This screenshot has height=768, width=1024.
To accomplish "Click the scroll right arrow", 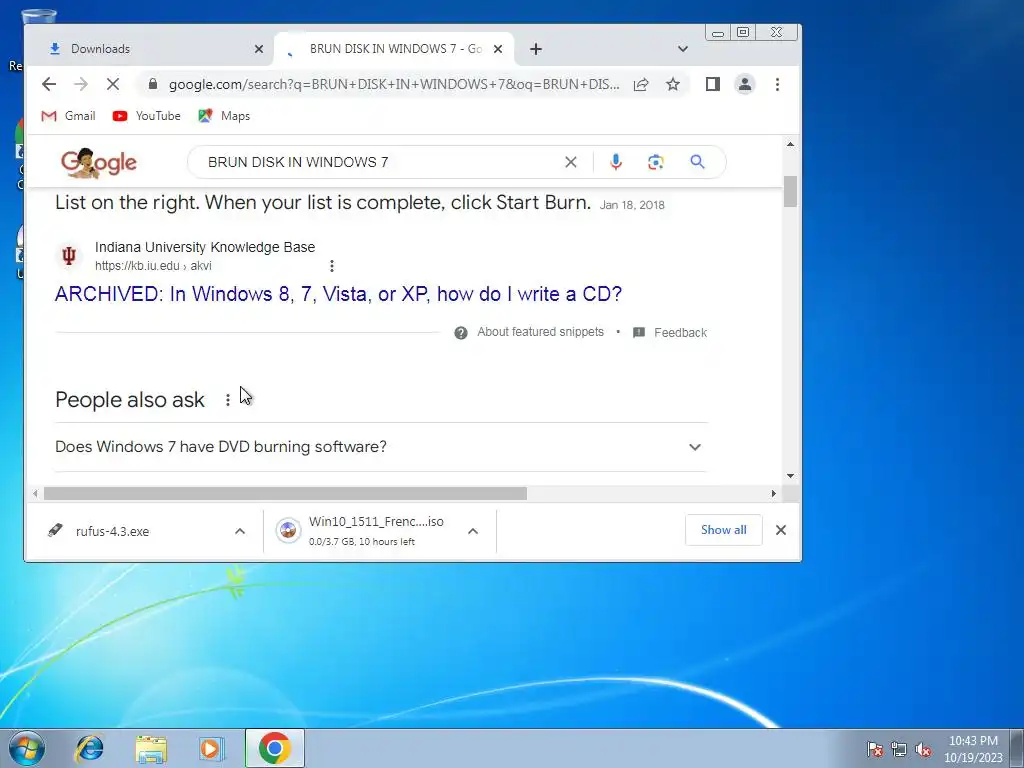I will tap(774, 494).
